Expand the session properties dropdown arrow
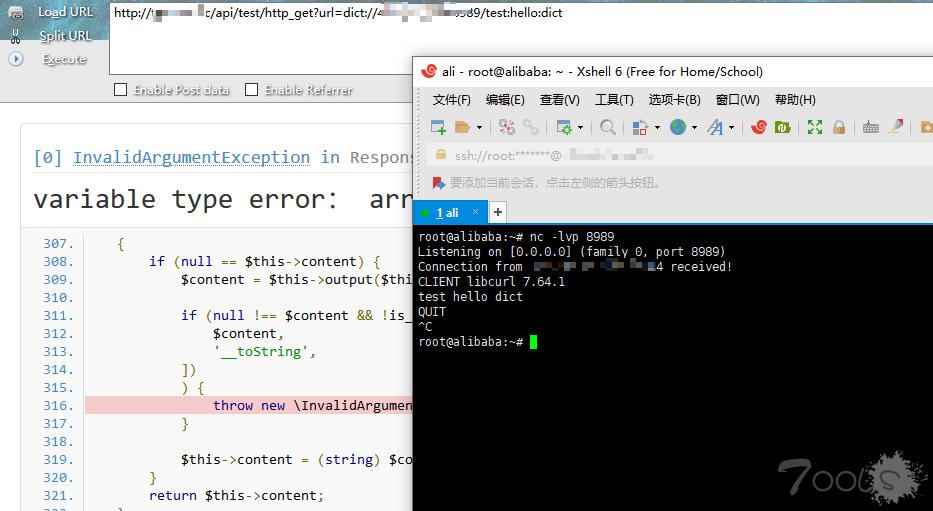Viewport: 933px width, 511px height. pyautogui.click(x=580, y=127)
